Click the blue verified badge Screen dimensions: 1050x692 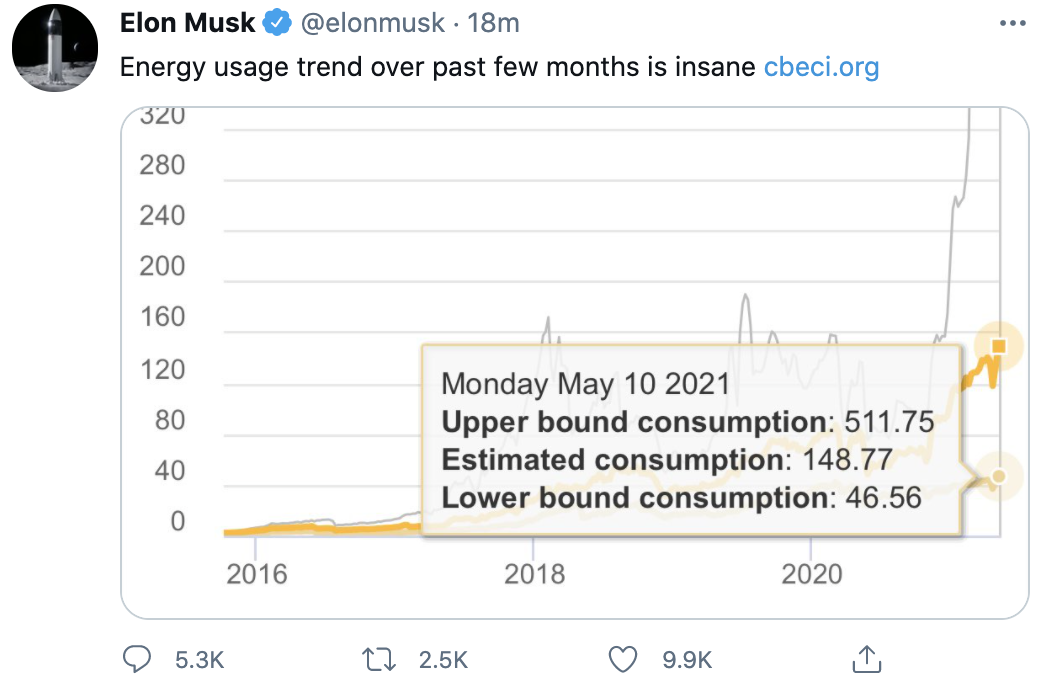coord(276,23)
